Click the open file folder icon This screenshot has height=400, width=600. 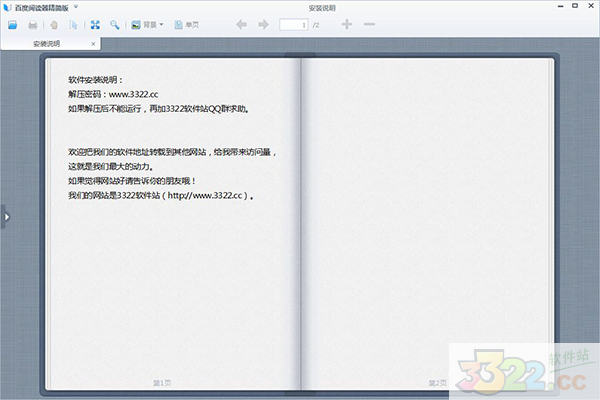(x=12, y=23)
